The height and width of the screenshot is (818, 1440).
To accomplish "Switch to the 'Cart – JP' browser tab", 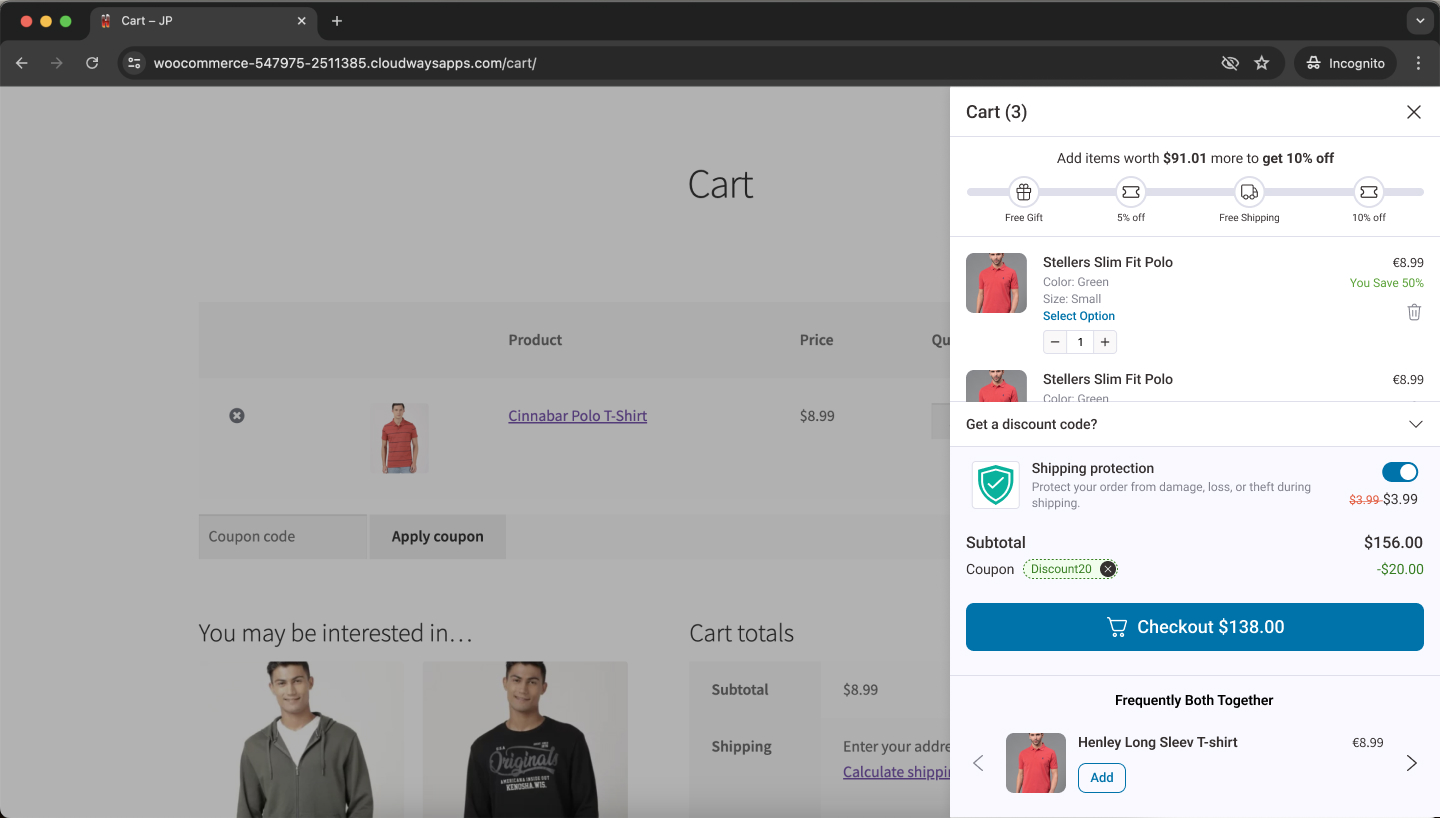I will (x=200, y=20).
